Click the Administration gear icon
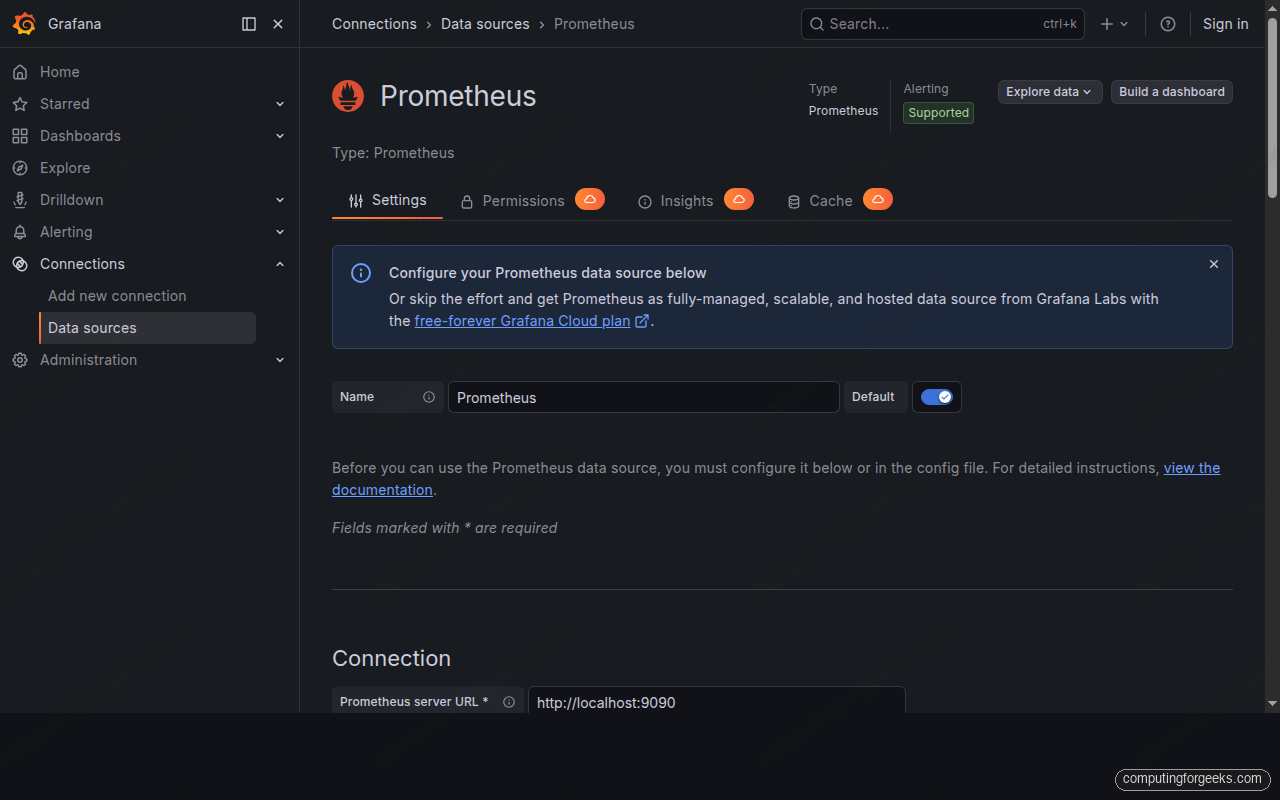 tap(20, 359)
